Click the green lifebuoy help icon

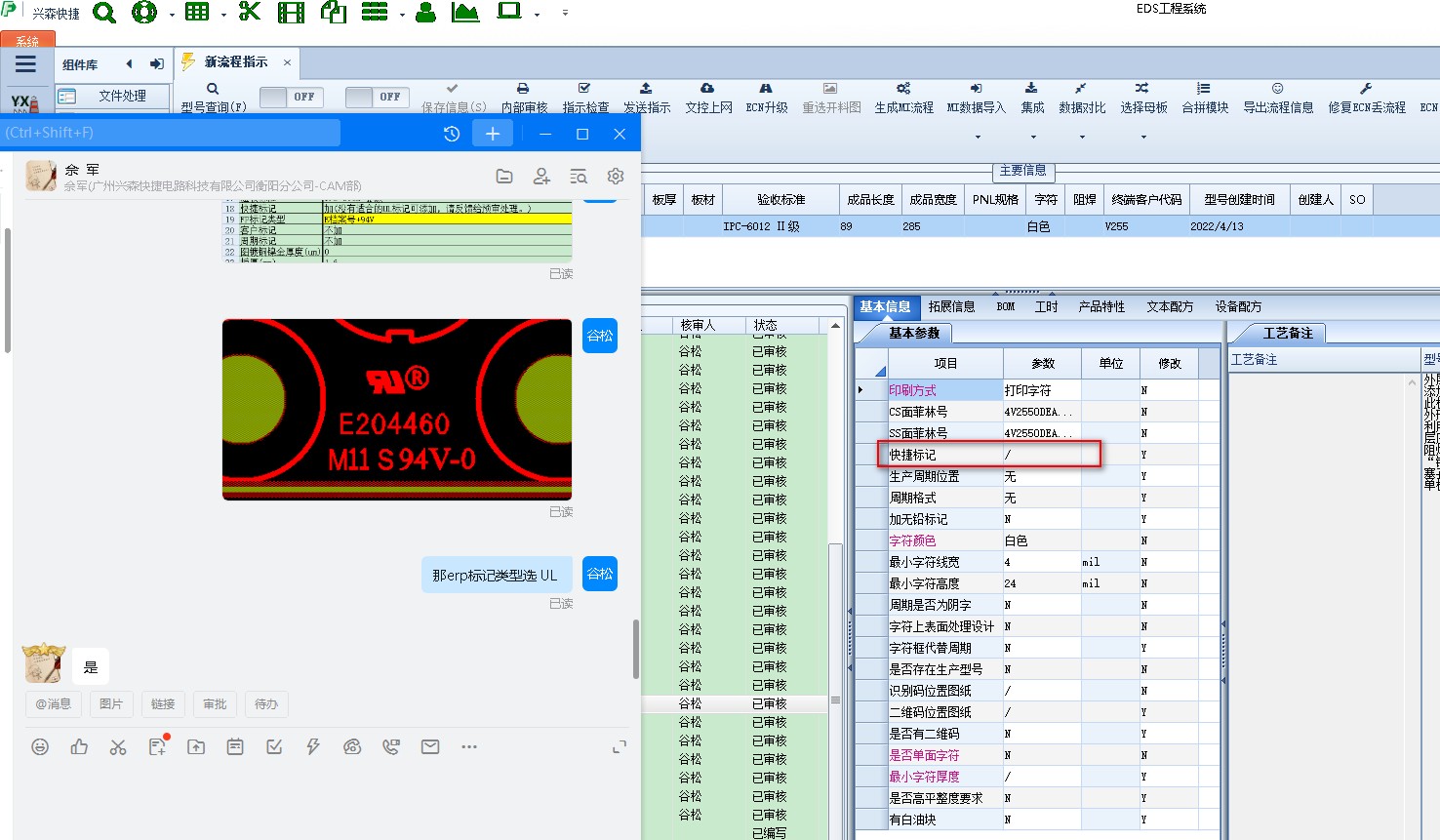[144, 13]
